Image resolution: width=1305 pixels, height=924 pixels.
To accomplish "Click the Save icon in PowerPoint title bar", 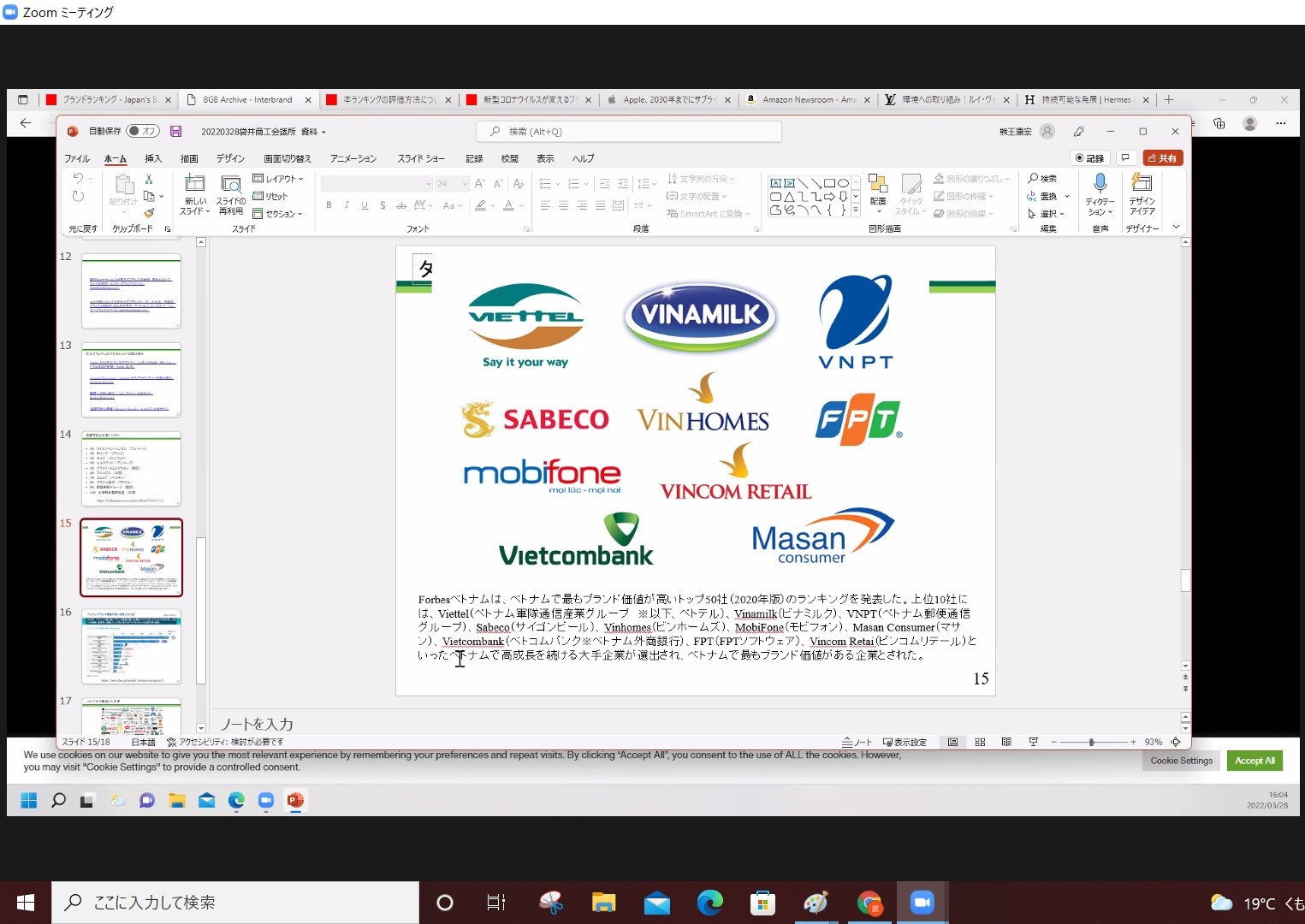I will (175, 131).
